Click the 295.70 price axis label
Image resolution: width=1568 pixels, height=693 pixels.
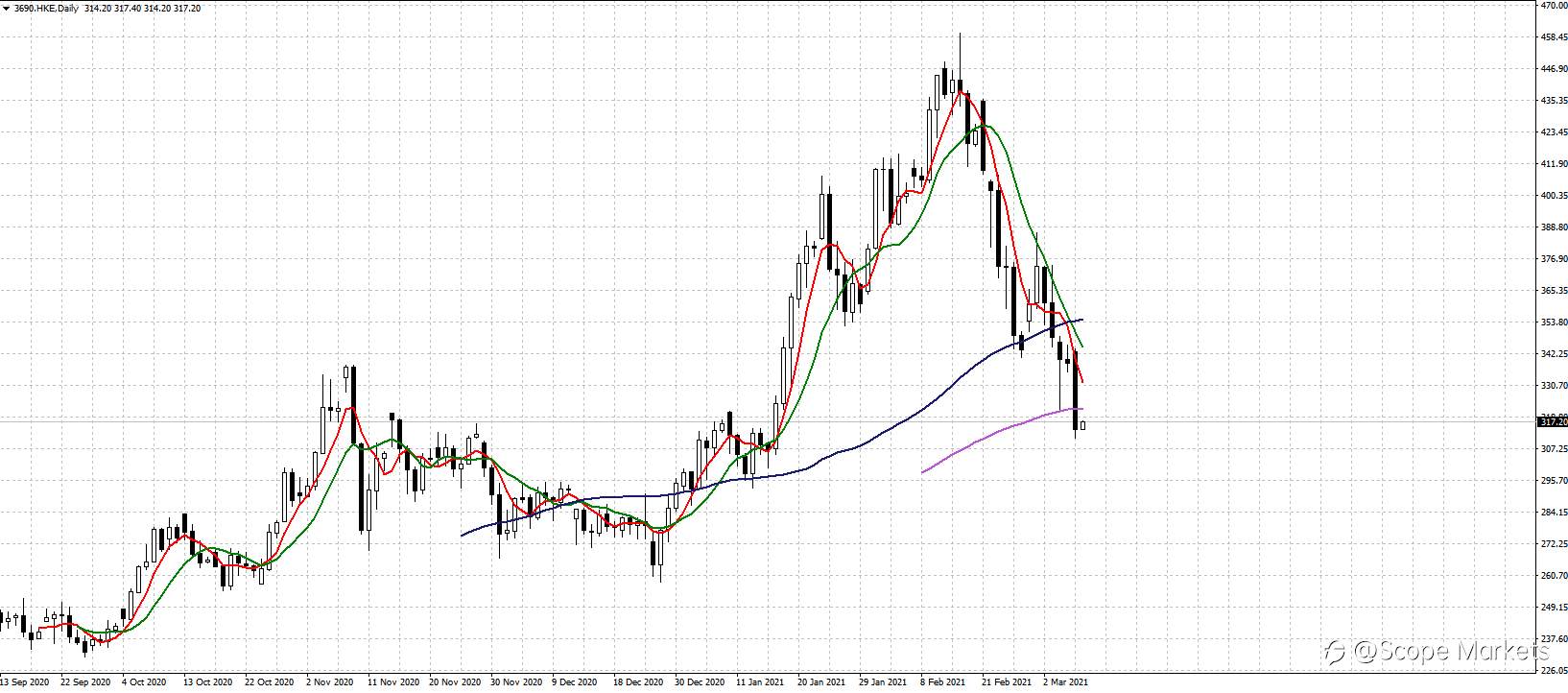click(1553, 481)
